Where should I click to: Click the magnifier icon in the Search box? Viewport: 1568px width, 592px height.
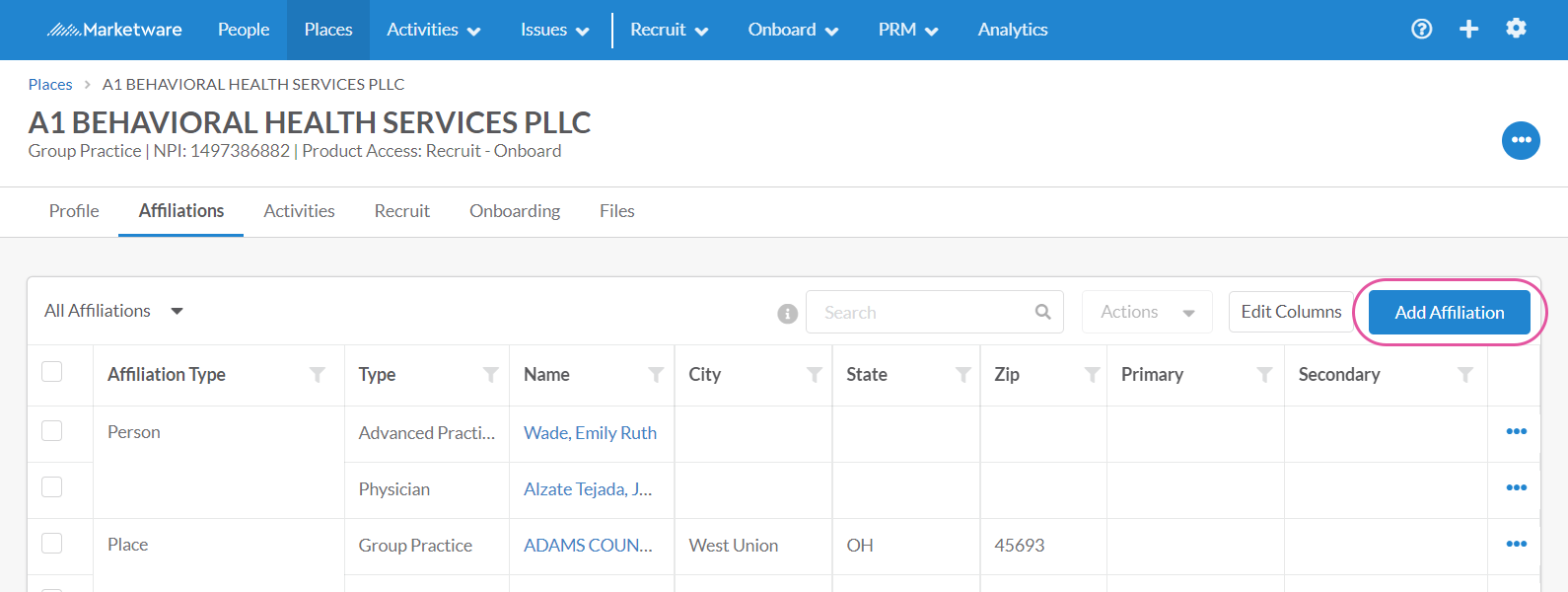[x=1042, y=312]
